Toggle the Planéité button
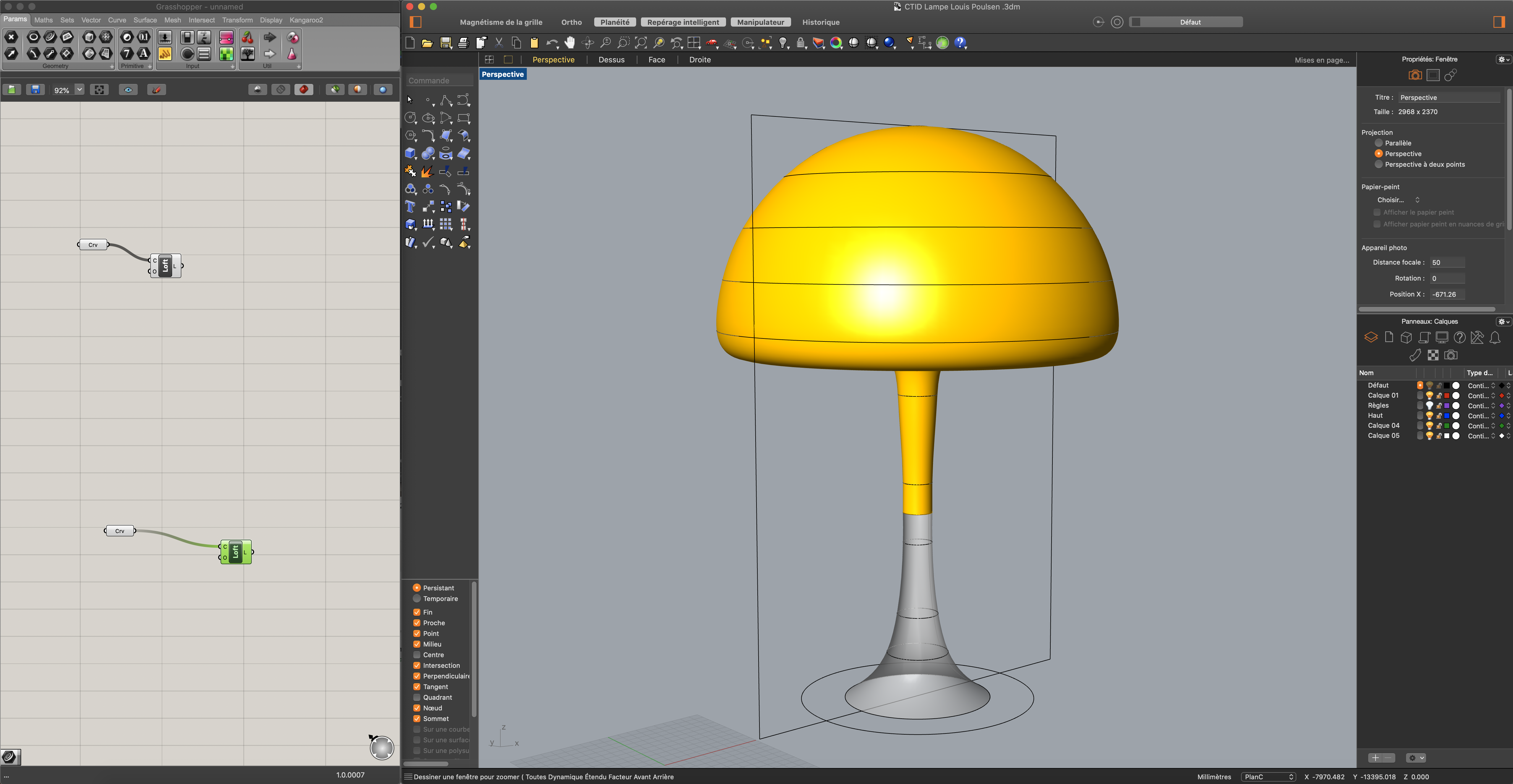This screenshot has height=784, width=1513. (x=614, y=22)
